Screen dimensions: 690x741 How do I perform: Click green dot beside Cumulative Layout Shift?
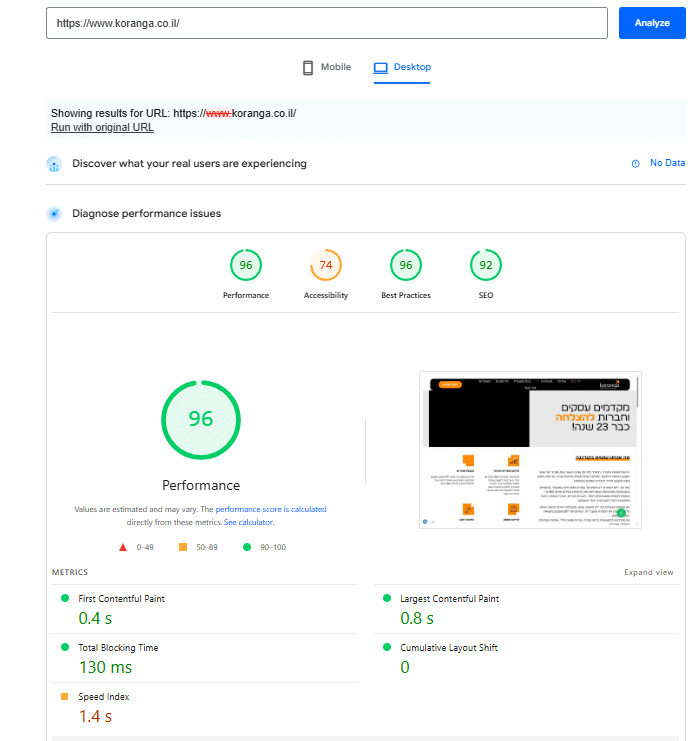pyautogui.click(x=387, y=647)
